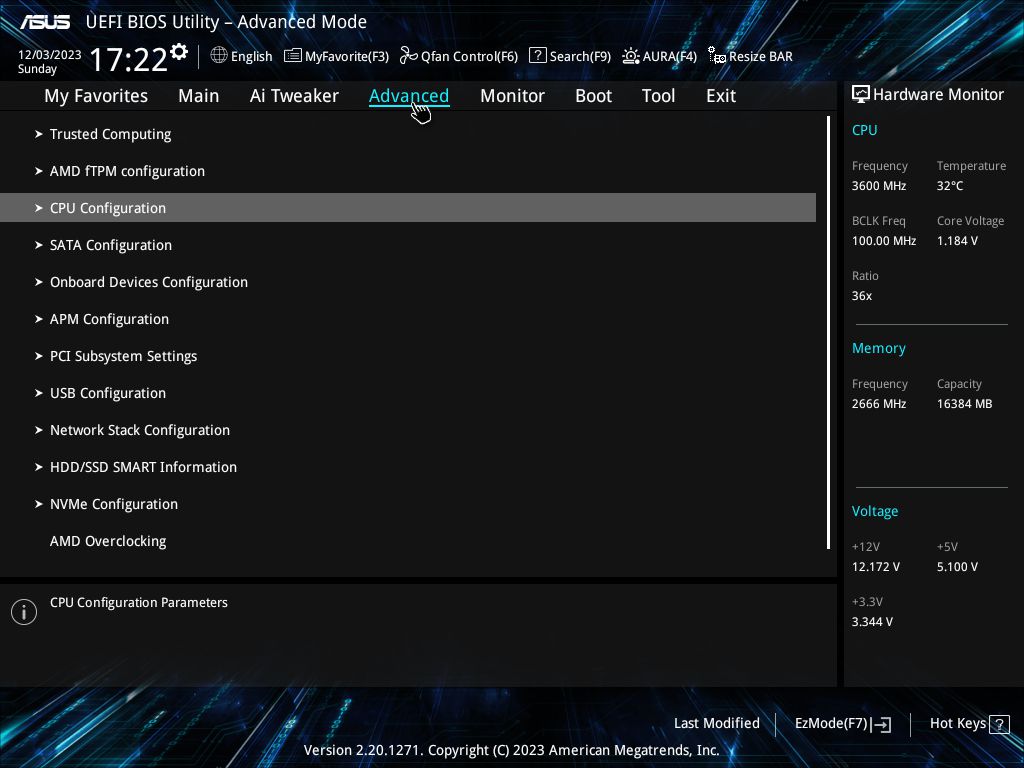Image resolution: width=1024 pixels, height=768 pixels.
Task: Expand PCI Subsystem Settings arrow
Action: pyautogui.click(x=39, y=356)
